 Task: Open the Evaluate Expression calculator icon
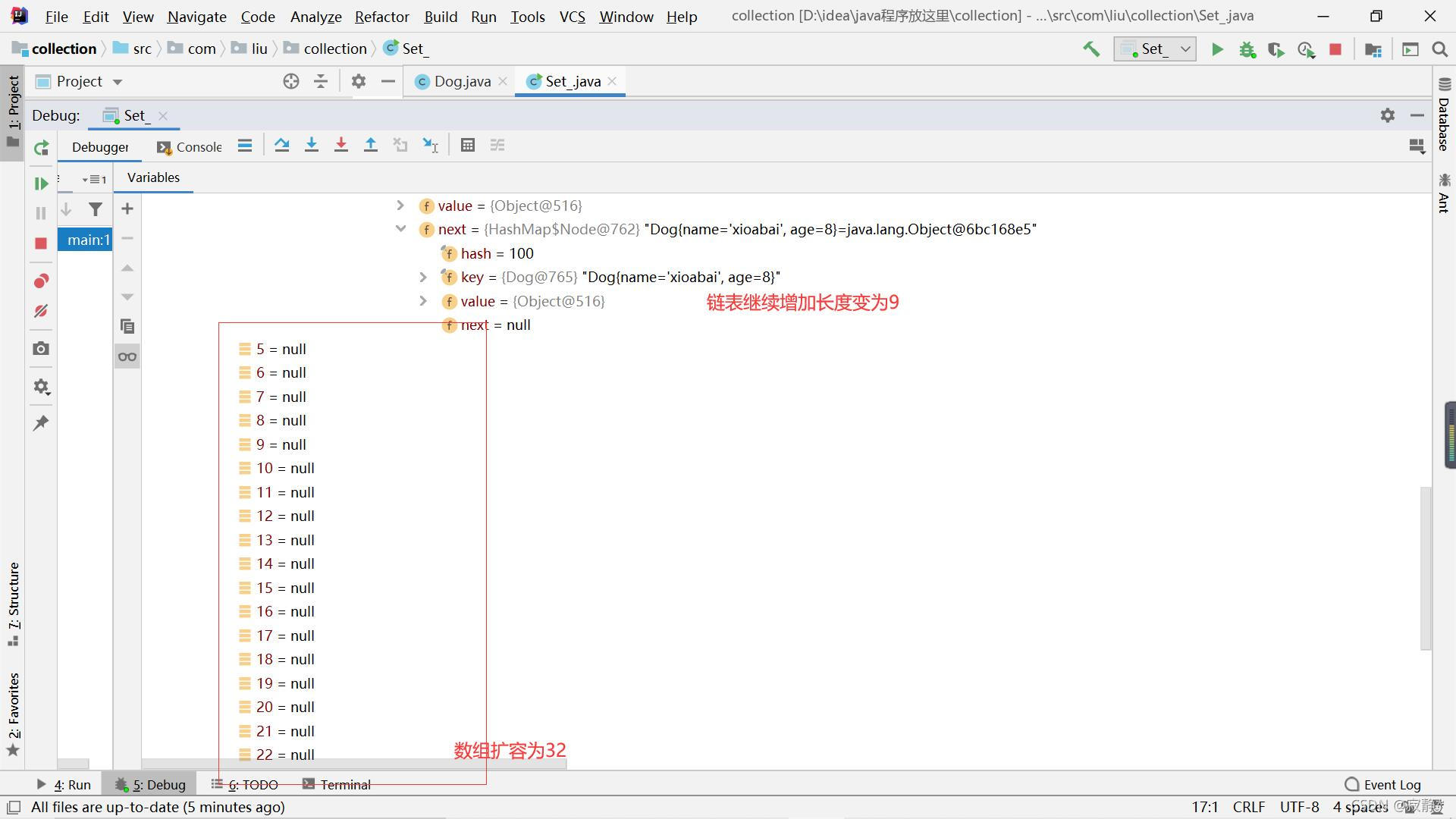pos(468,145)
